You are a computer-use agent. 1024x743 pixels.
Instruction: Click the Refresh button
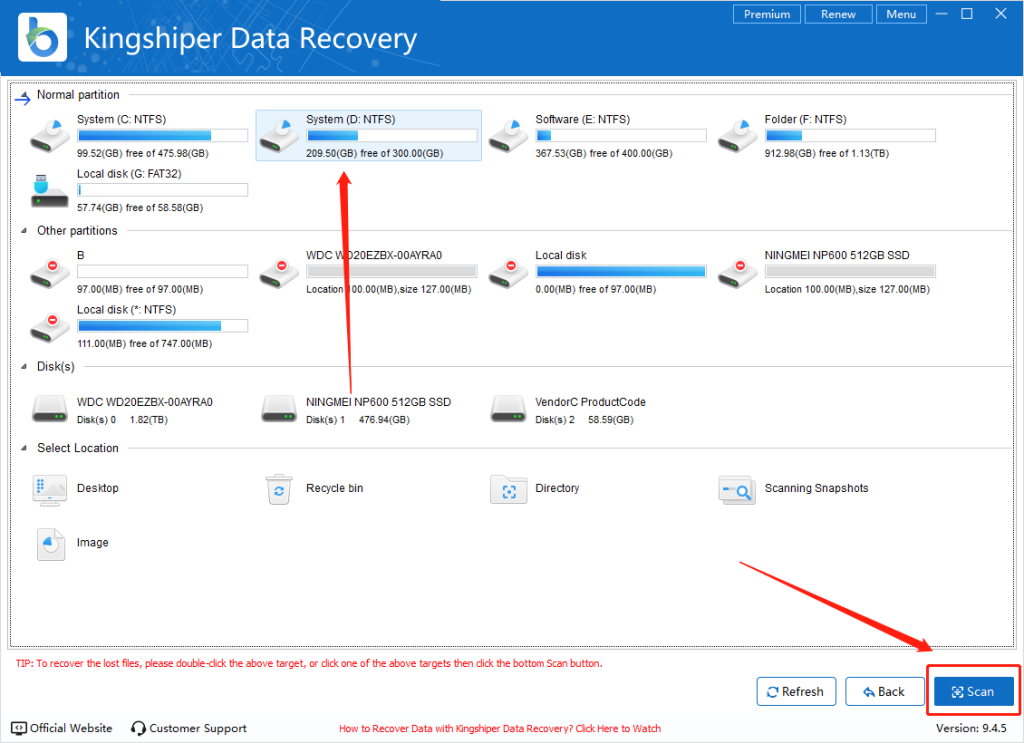(796, 691)
